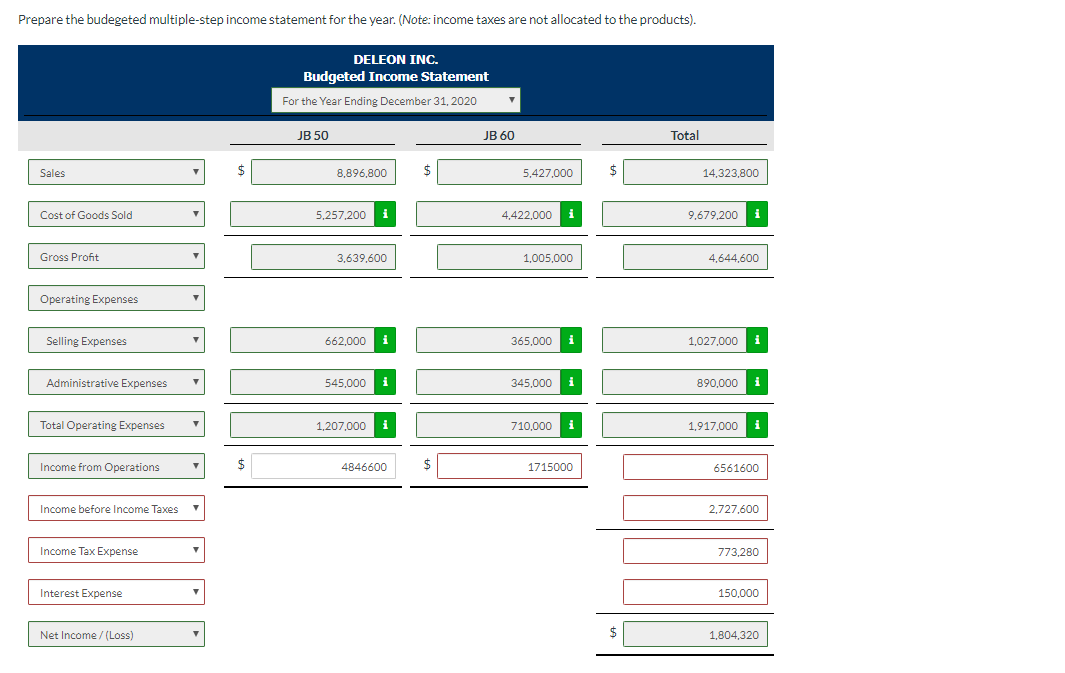Open the Total Operating Expenses dropdown

pyautogui.click(x=116, y=424)
